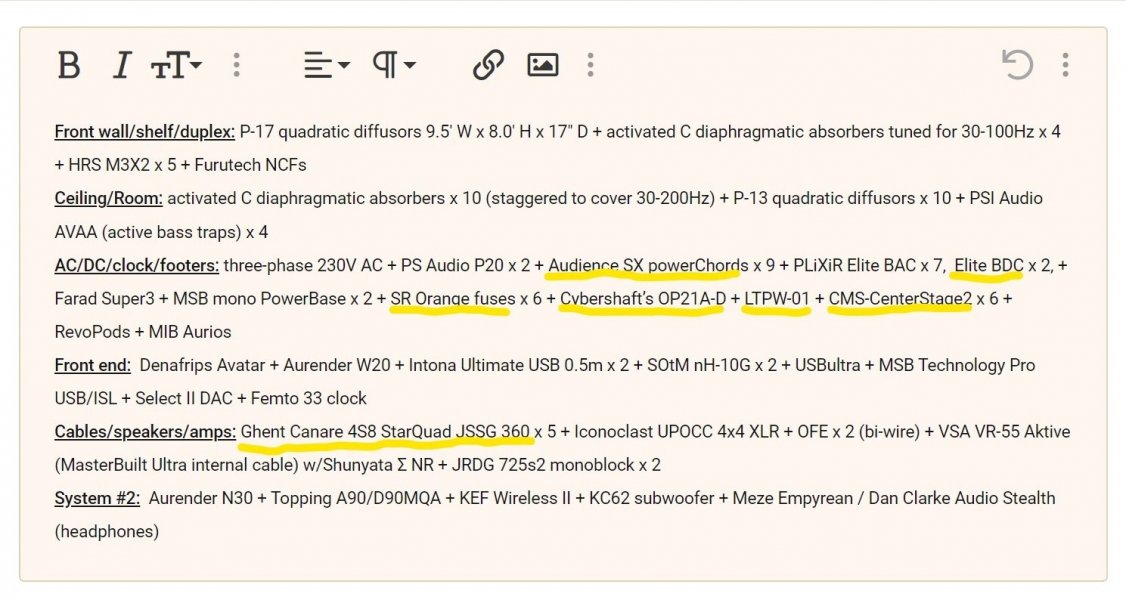Open more options right of insert image icon

tap(590, 66)
